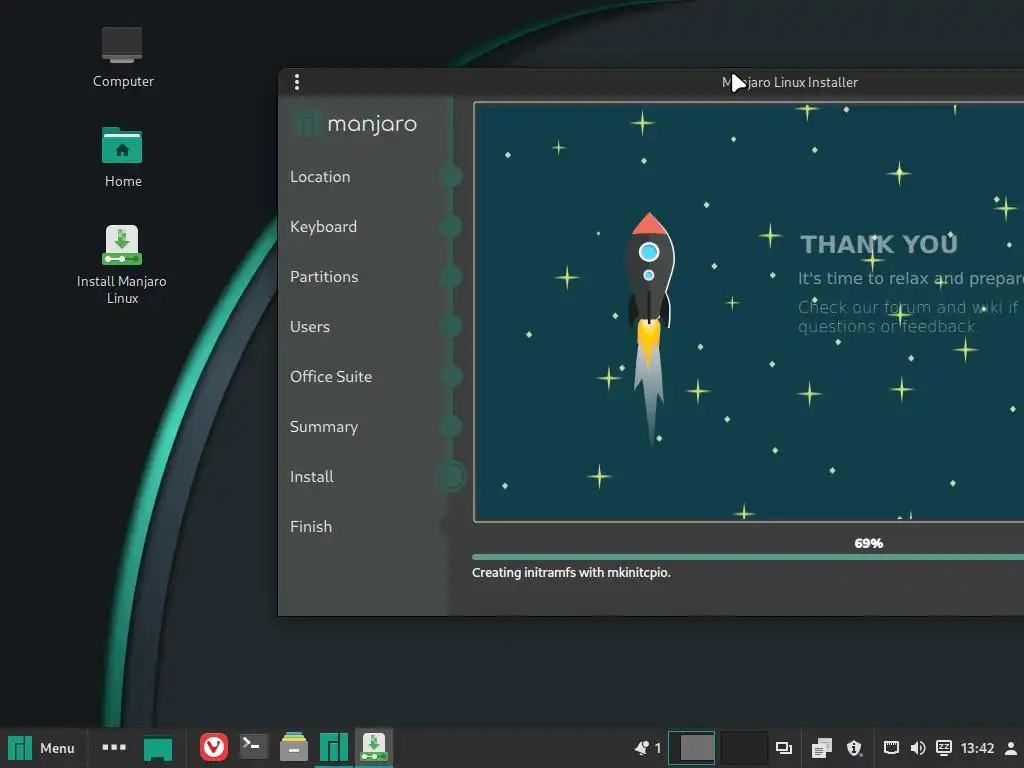Viewport: 1024px width, 768px height.
Task: Open the terminal from taskbar
Action: pos(253,746)
